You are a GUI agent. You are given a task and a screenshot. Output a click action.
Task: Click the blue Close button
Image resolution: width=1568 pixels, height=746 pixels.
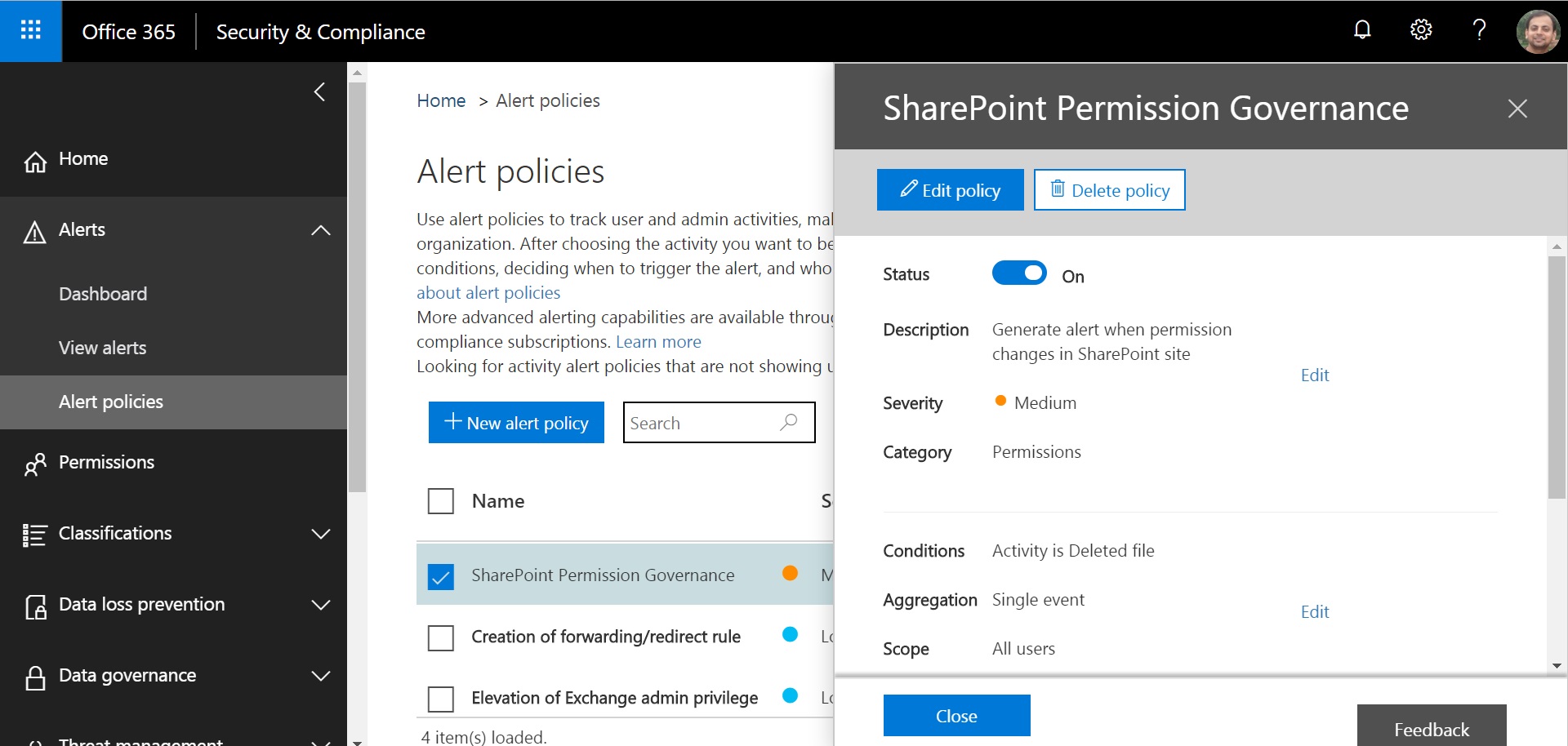click(957, 716)
